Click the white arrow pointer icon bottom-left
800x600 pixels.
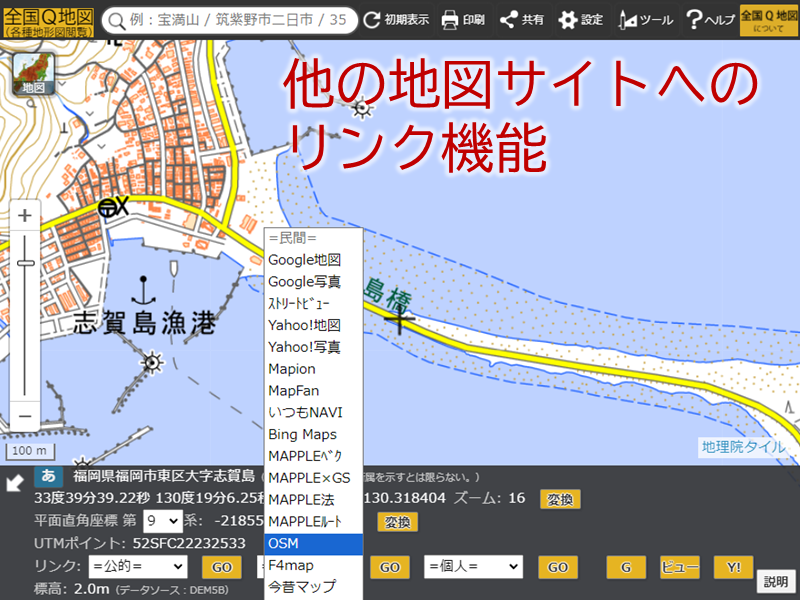click(x=14, y=481)
